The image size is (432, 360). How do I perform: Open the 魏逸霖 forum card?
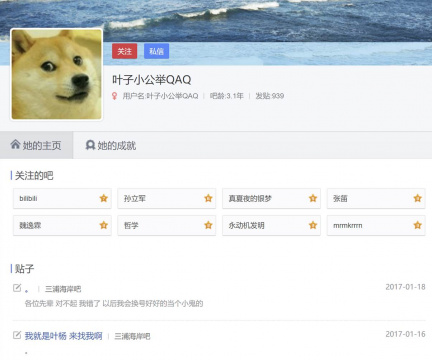[x=62, y=225]
